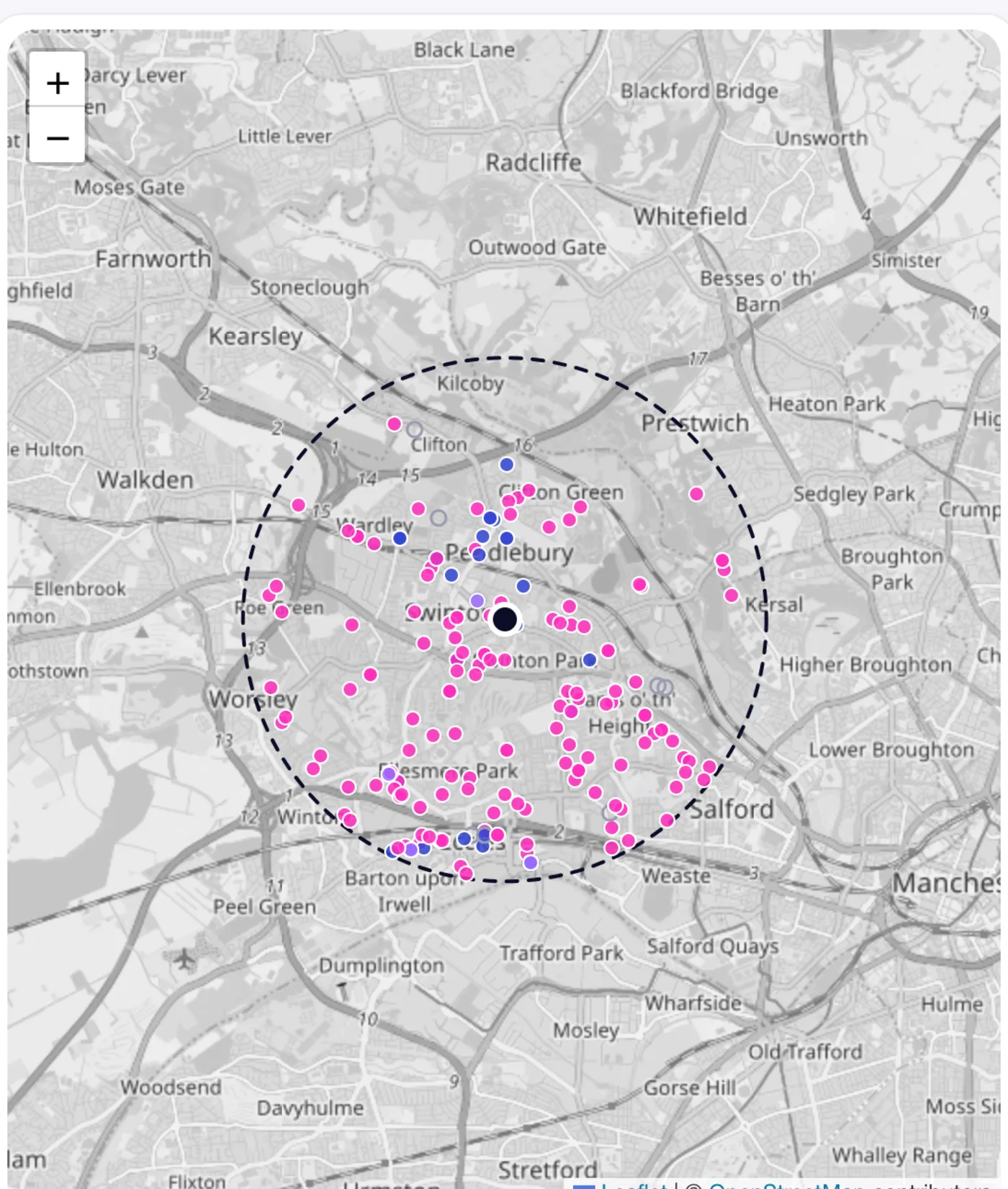
Task: Open the OpenStreetMap contributors link
Action: point(786,1185)
